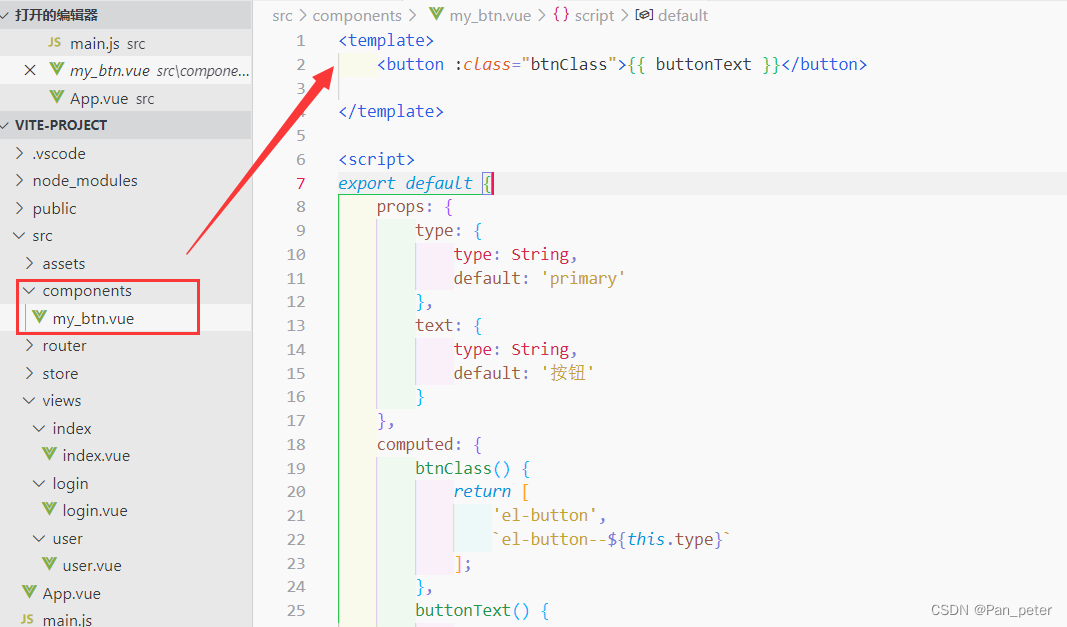The height and width of the screenshot is (627, 1067).
Task: Click the Vue icon beside index.vue
Action: tap(49, 454)
